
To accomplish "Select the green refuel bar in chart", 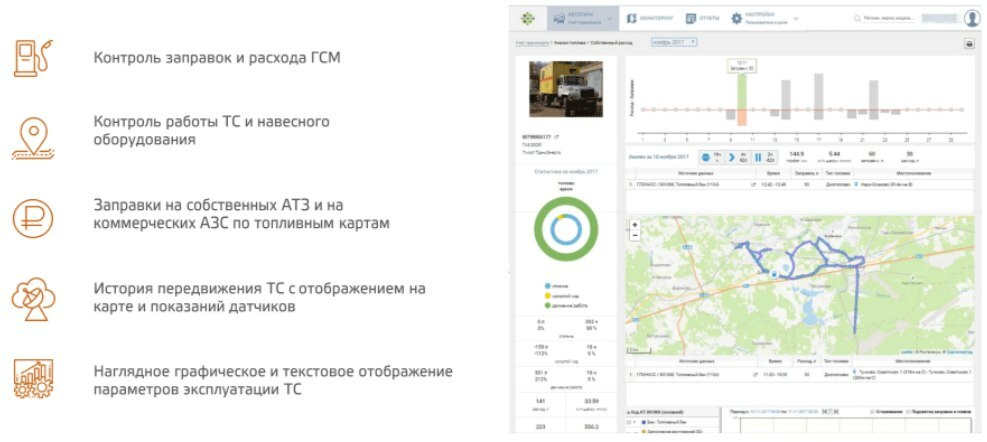I will 742,92.
